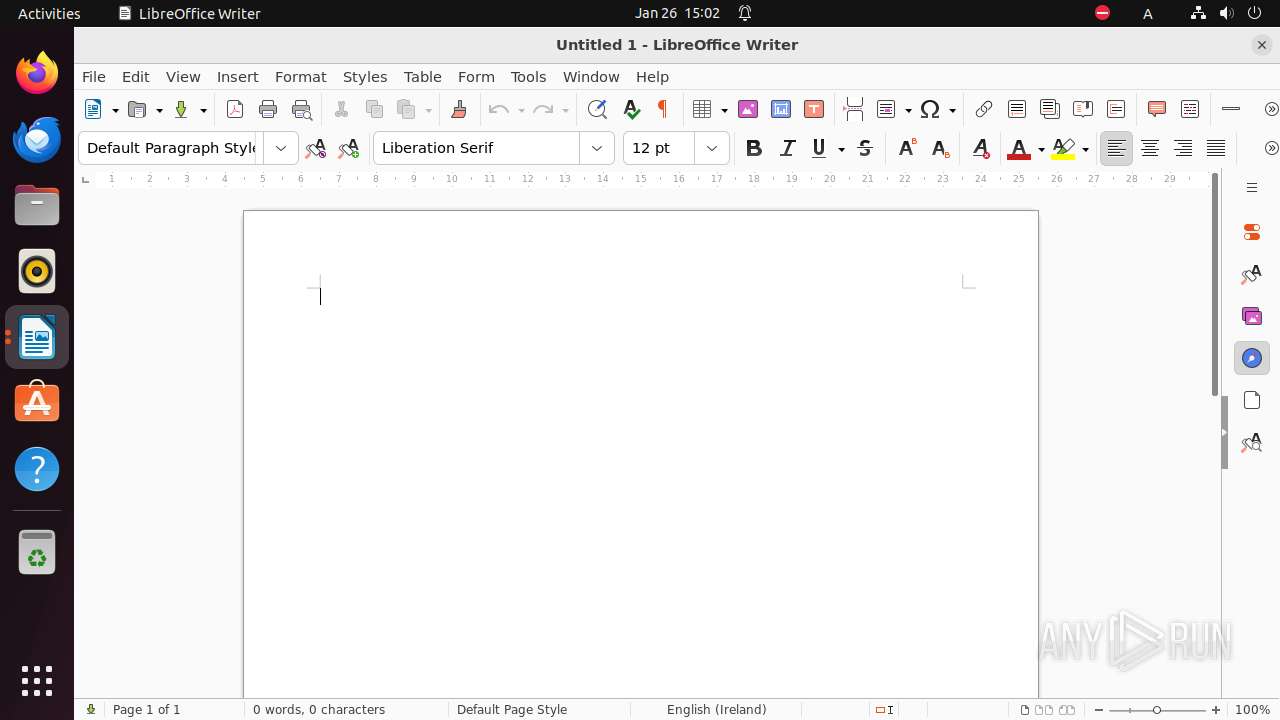The image size is (1280, 720).
Task: Click Clone Formatting paintbrush icon
Action: (459, 109)
